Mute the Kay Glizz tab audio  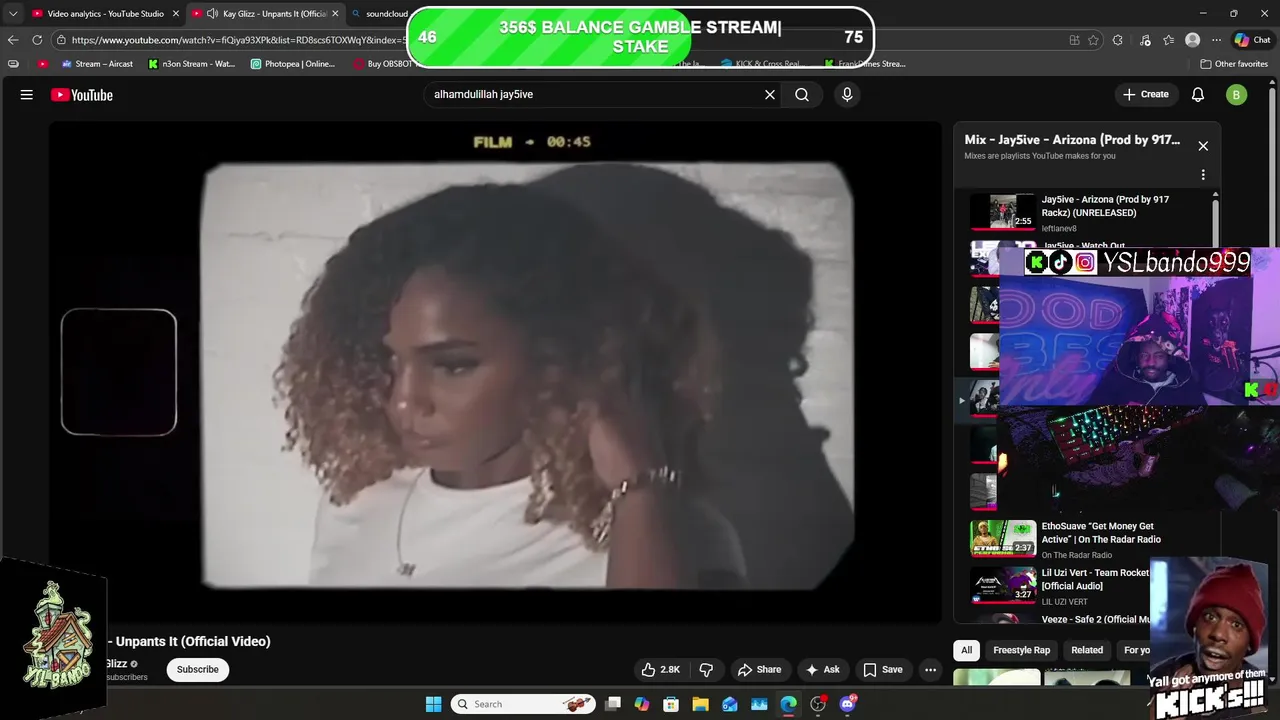(x=212, y=14)
